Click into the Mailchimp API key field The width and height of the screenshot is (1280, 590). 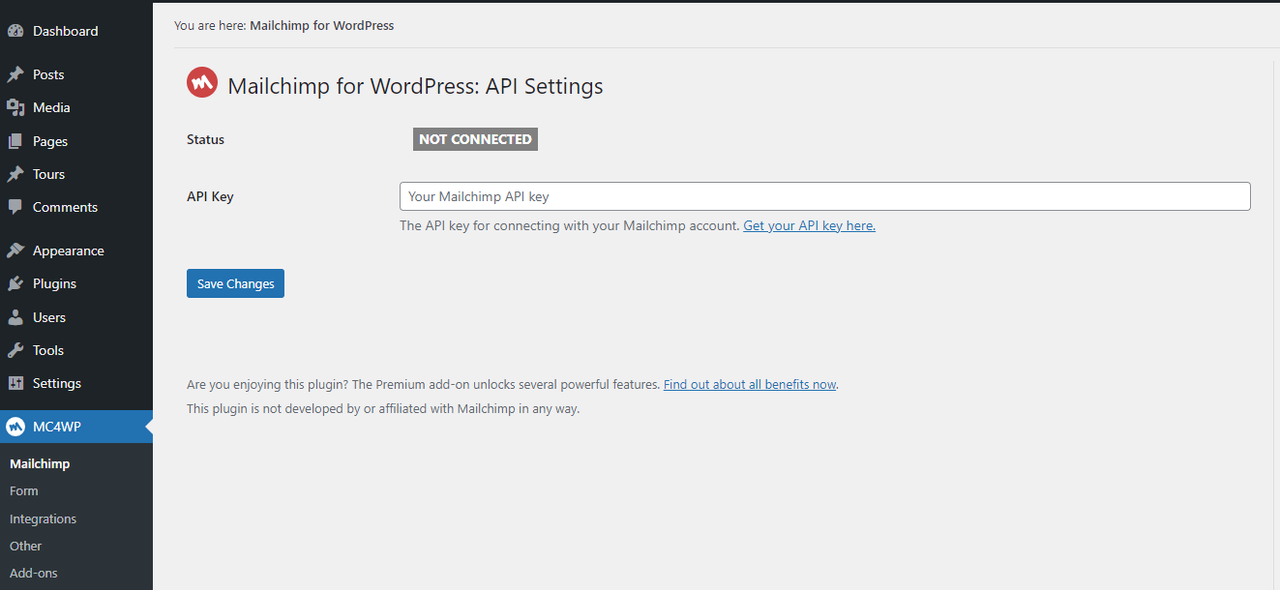825,196
